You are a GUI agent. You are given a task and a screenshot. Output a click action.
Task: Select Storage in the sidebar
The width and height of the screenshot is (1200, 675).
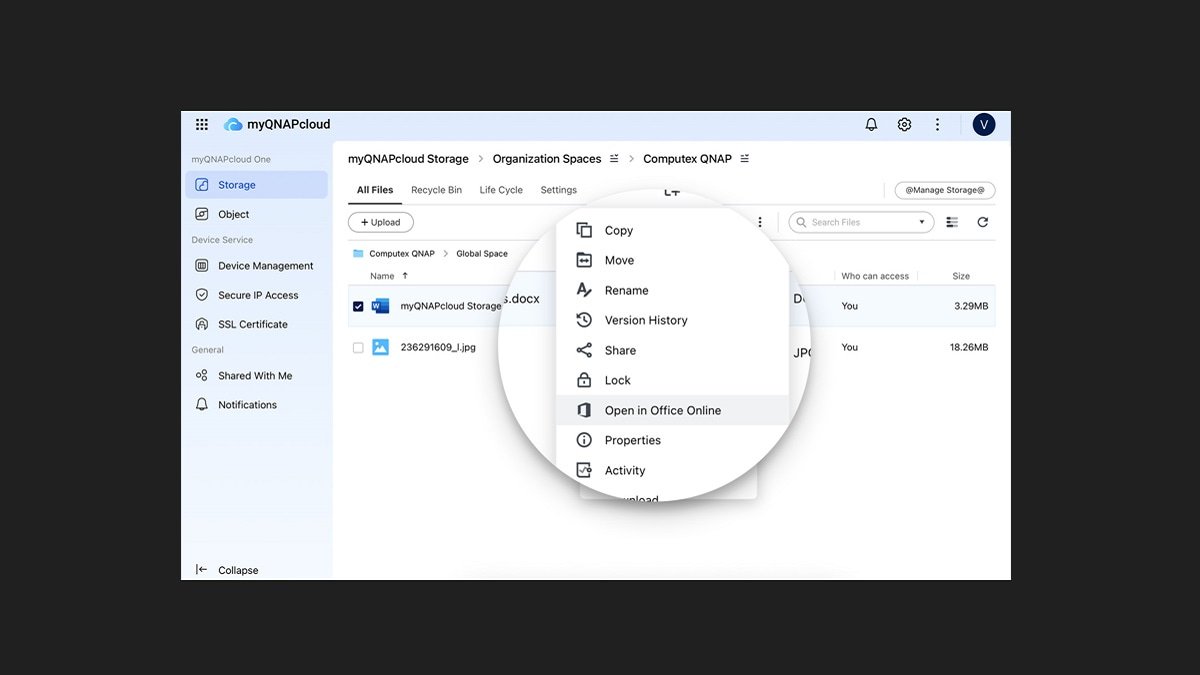click(256, 185)
